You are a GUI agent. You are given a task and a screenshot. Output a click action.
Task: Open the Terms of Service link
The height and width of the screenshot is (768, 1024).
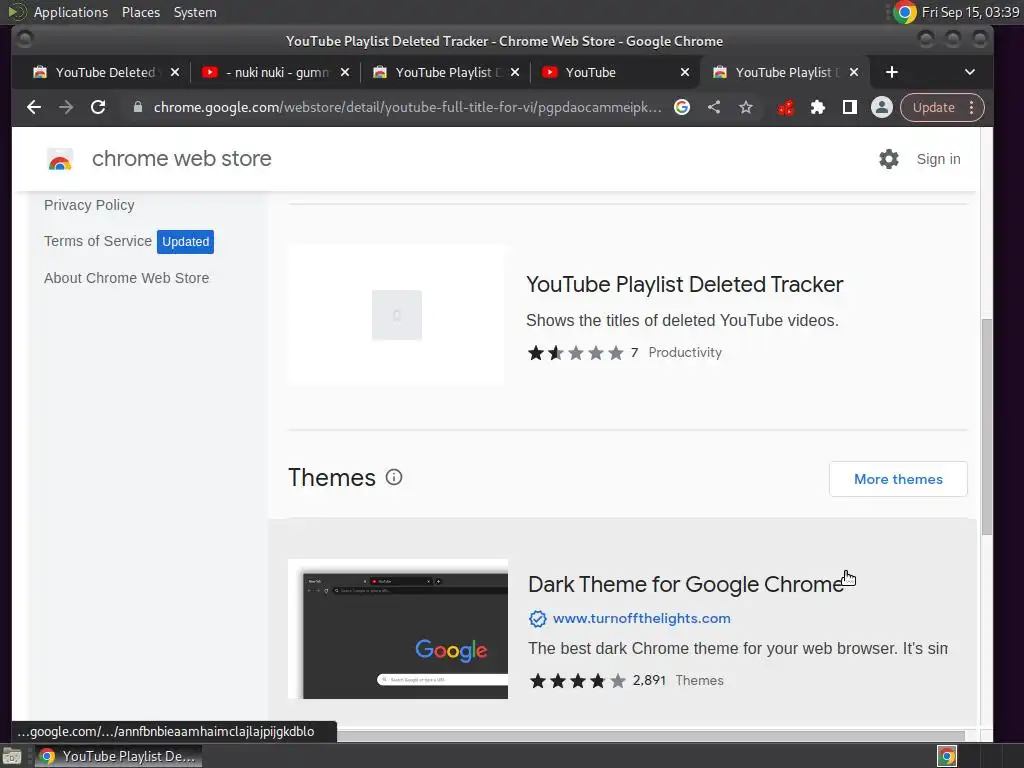(x=98, y=241)
